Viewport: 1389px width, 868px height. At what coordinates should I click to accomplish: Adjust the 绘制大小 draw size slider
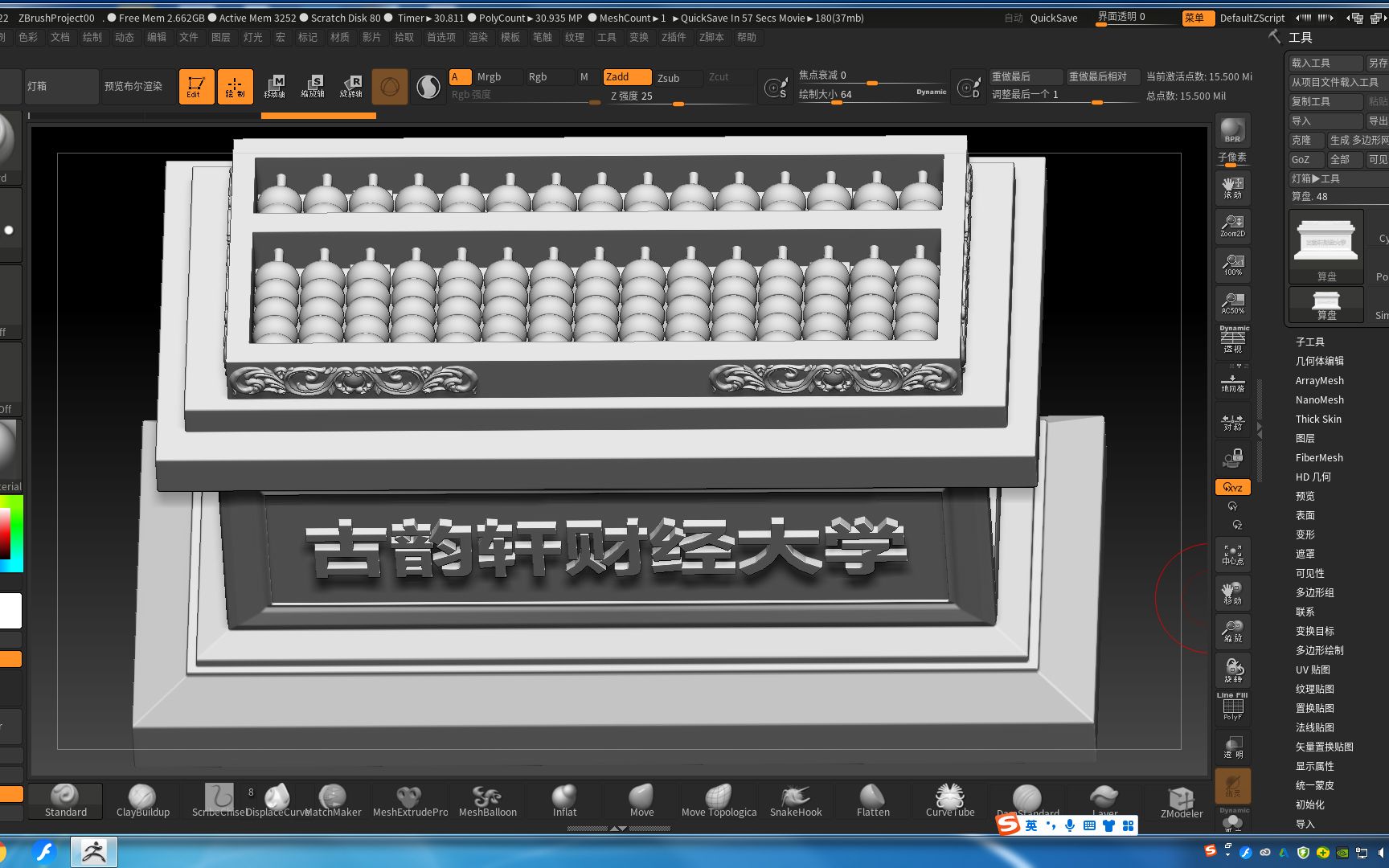tap(871, 95)
